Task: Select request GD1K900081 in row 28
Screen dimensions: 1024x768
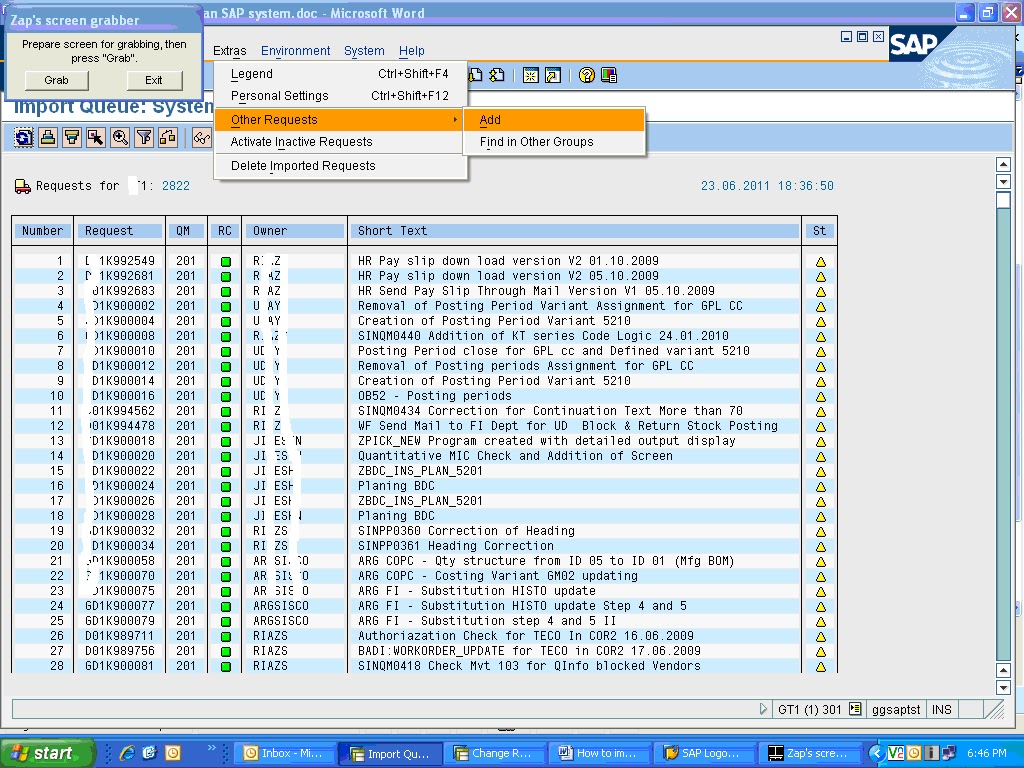Action: [120, 666]
